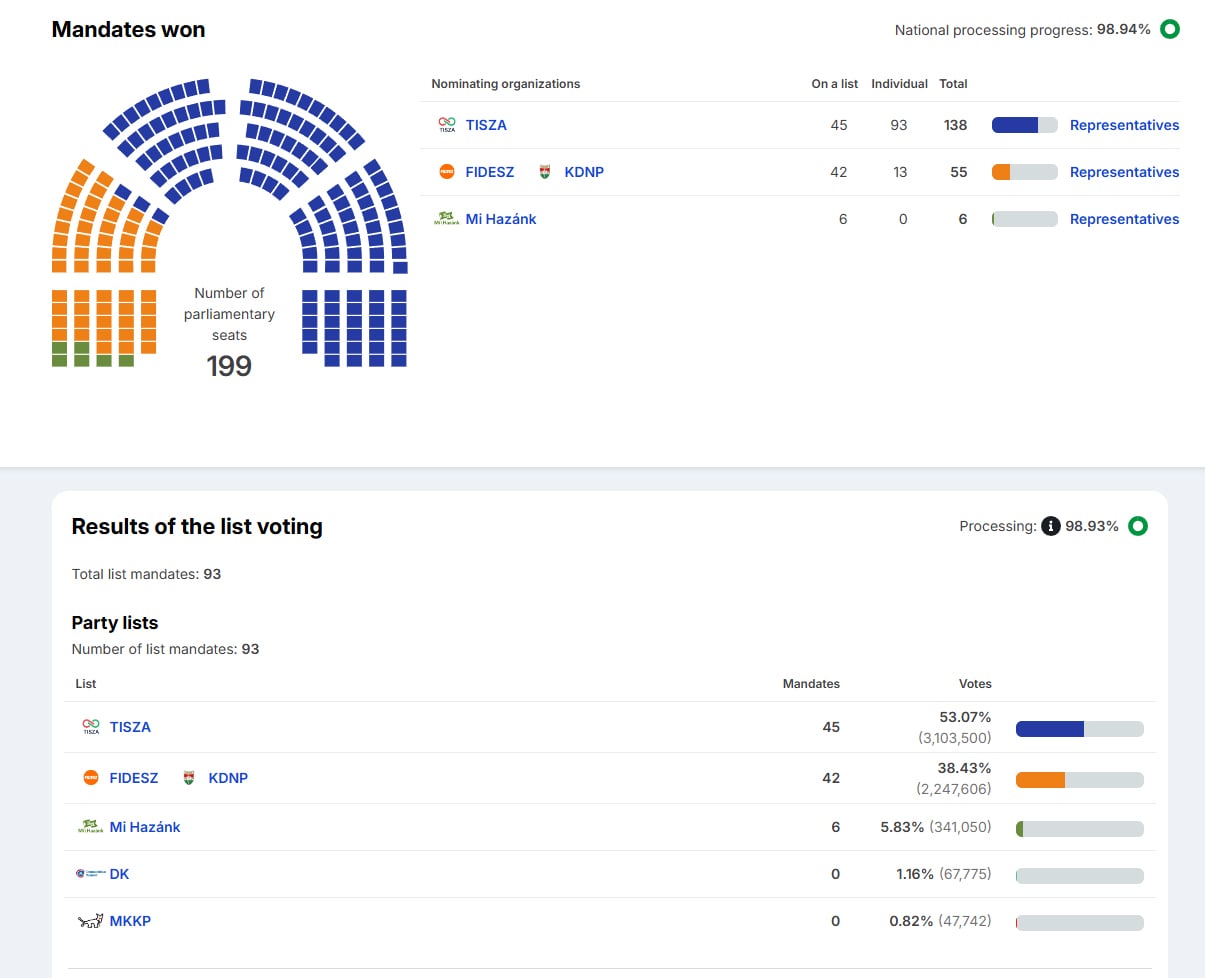Click the FIDESZ orange vote share bar

[1079, 780]
